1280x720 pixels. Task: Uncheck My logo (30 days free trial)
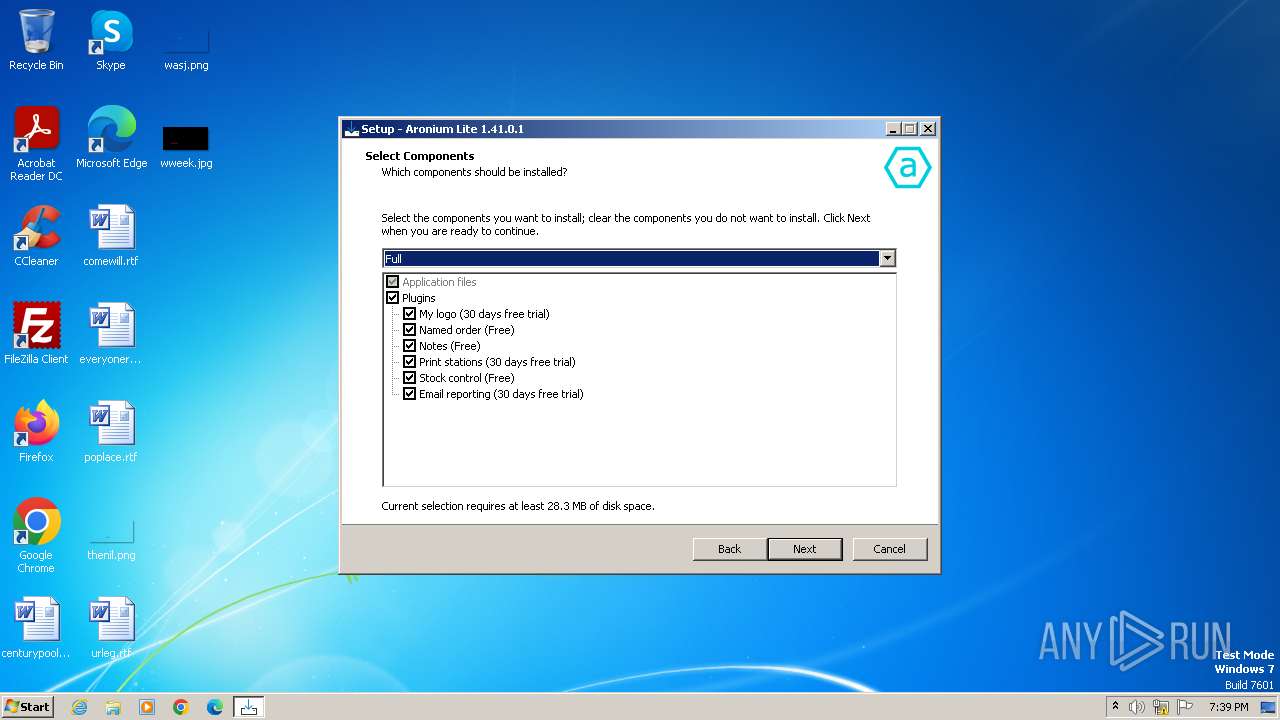(409, 314)
